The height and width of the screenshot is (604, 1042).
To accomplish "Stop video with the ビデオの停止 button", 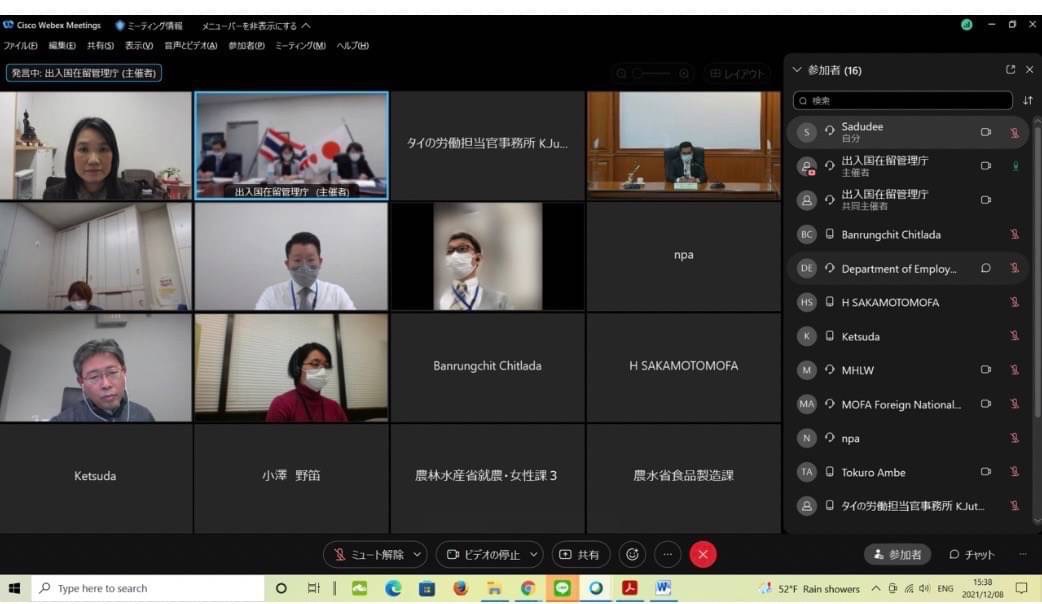I will tap(481, 555).
